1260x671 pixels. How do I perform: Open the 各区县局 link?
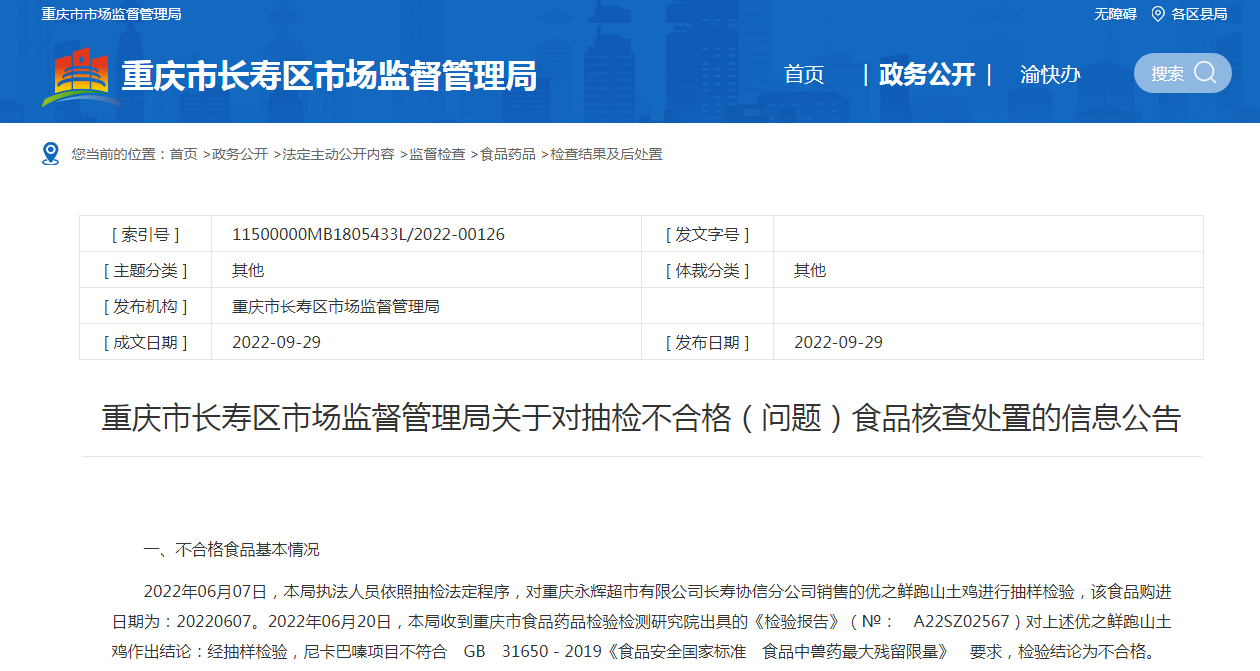pos(1199,14)
